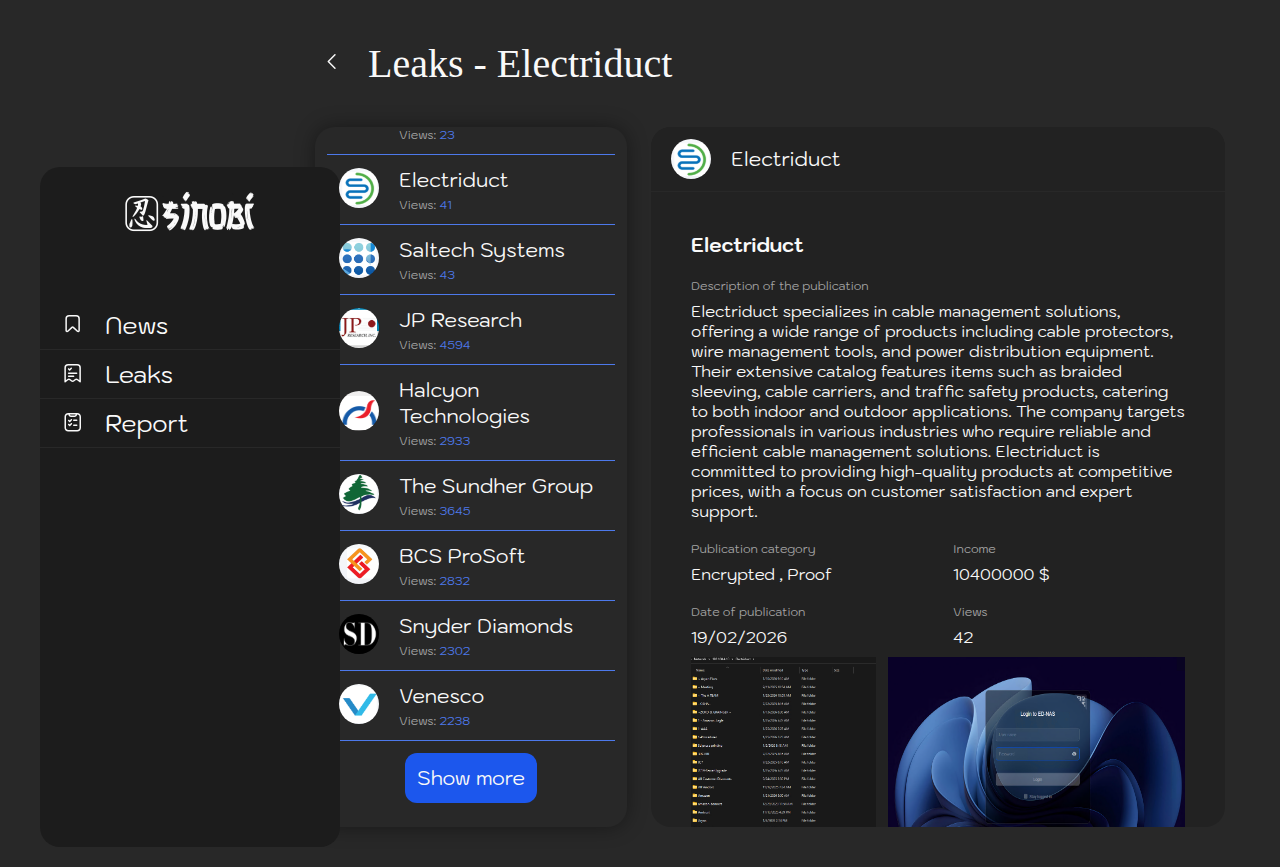
Task: Select the Electriduct logo in list
Action: [359, 188]
